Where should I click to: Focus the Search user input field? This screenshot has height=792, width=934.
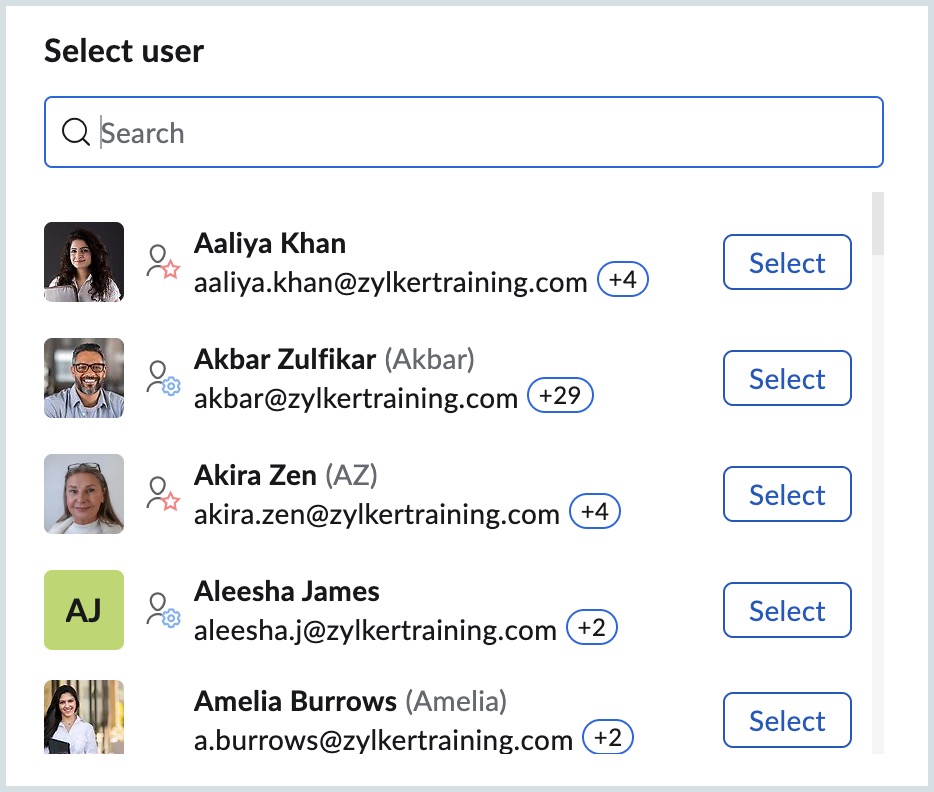click(x=480, y=132)
